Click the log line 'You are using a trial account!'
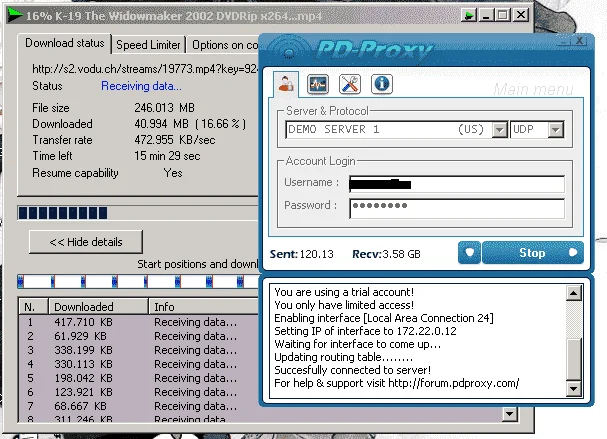 coord(344,292)
